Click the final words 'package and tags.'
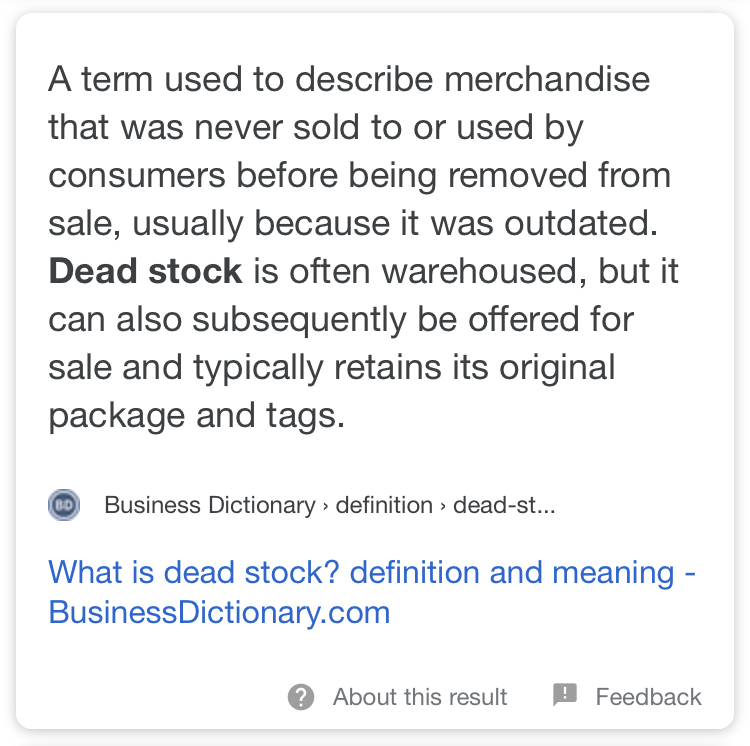 click(x=196, y=414)
